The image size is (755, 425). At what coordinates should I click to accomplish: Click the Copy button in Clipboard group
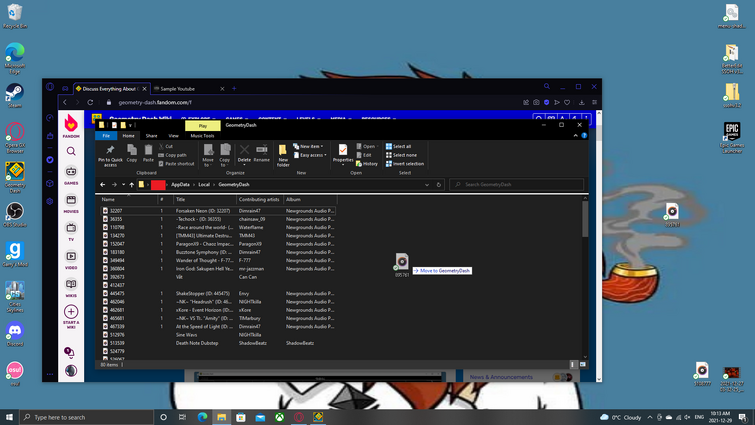tap(131, 154)
